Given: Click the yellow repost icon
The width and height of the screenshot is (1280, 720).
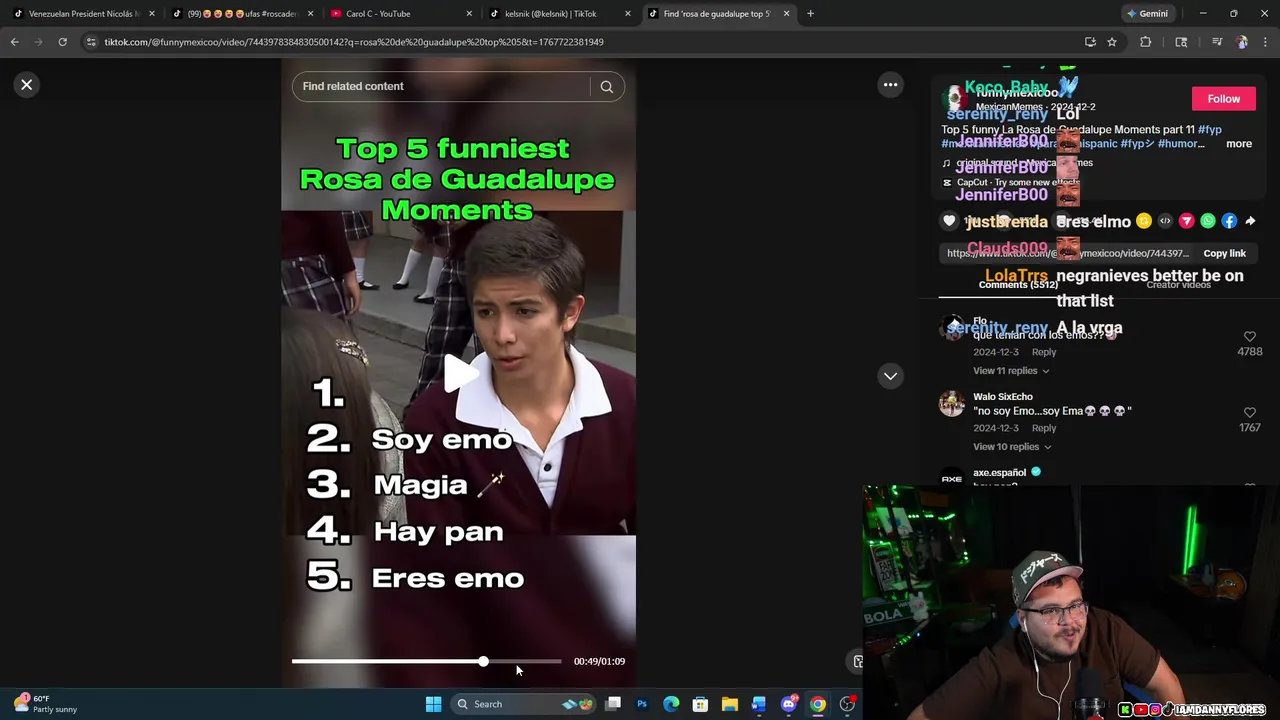Looking at the screenshot, I should 1143,221.
